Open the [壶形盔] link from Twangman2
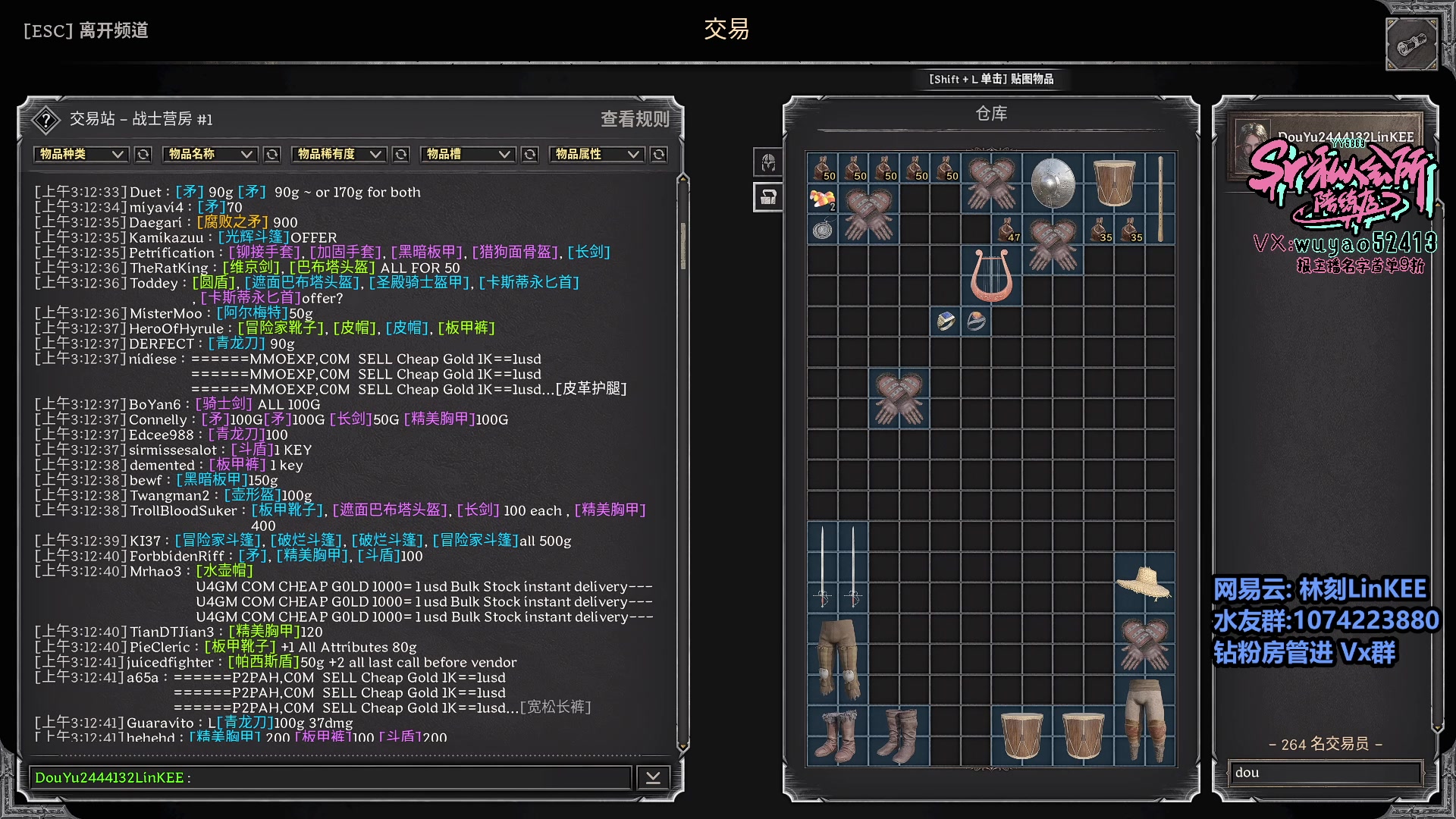This screenshot has height=819, width=1456. 253,495
